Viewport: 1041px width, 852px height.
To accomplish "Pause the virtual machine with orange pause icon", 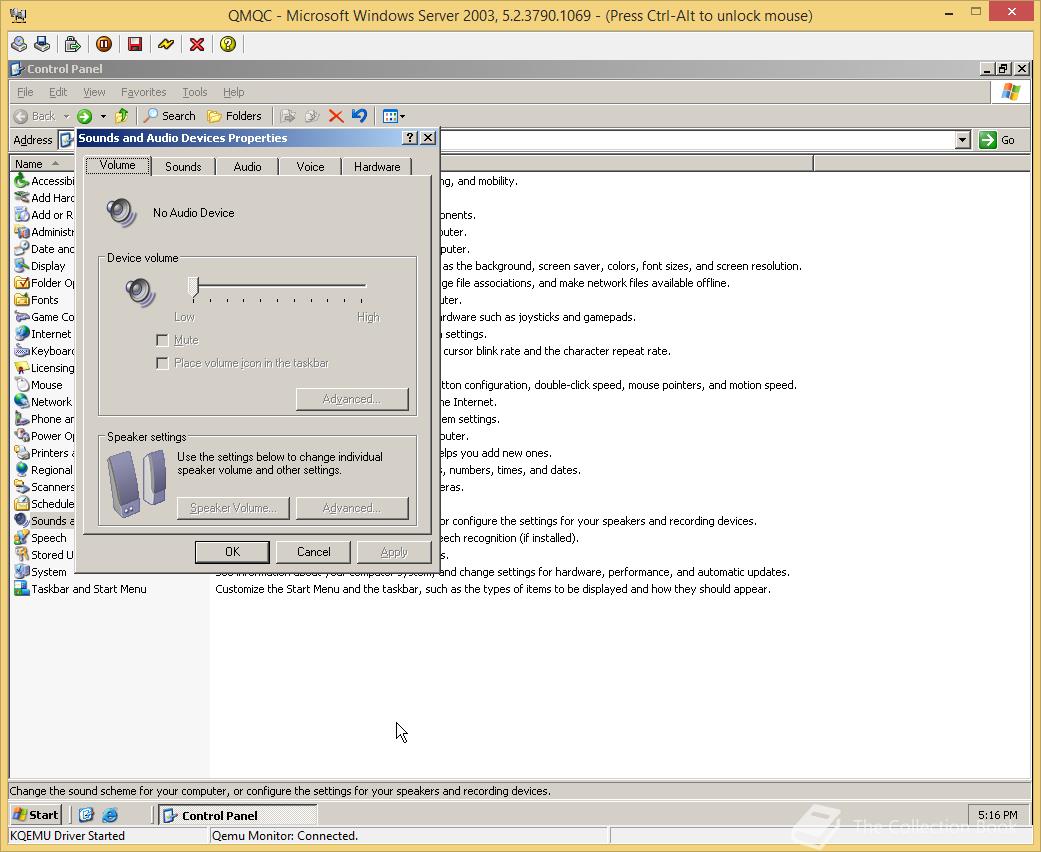I will coord(104,44).
